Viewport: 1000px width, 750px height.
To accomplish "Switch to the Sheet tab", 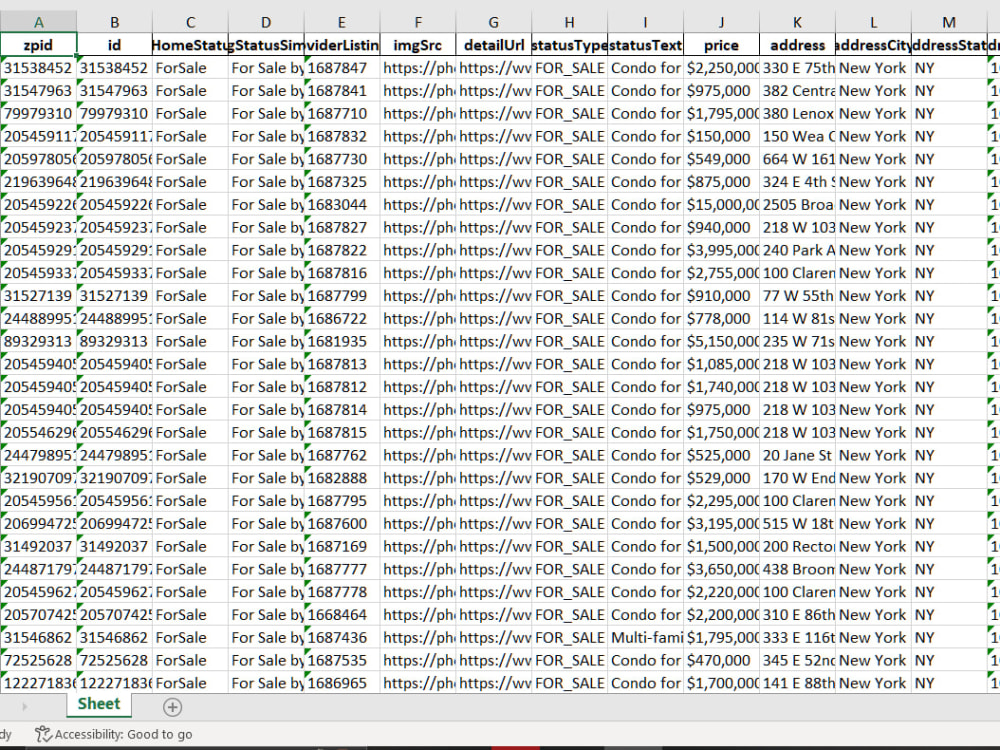I will (99, 704).
